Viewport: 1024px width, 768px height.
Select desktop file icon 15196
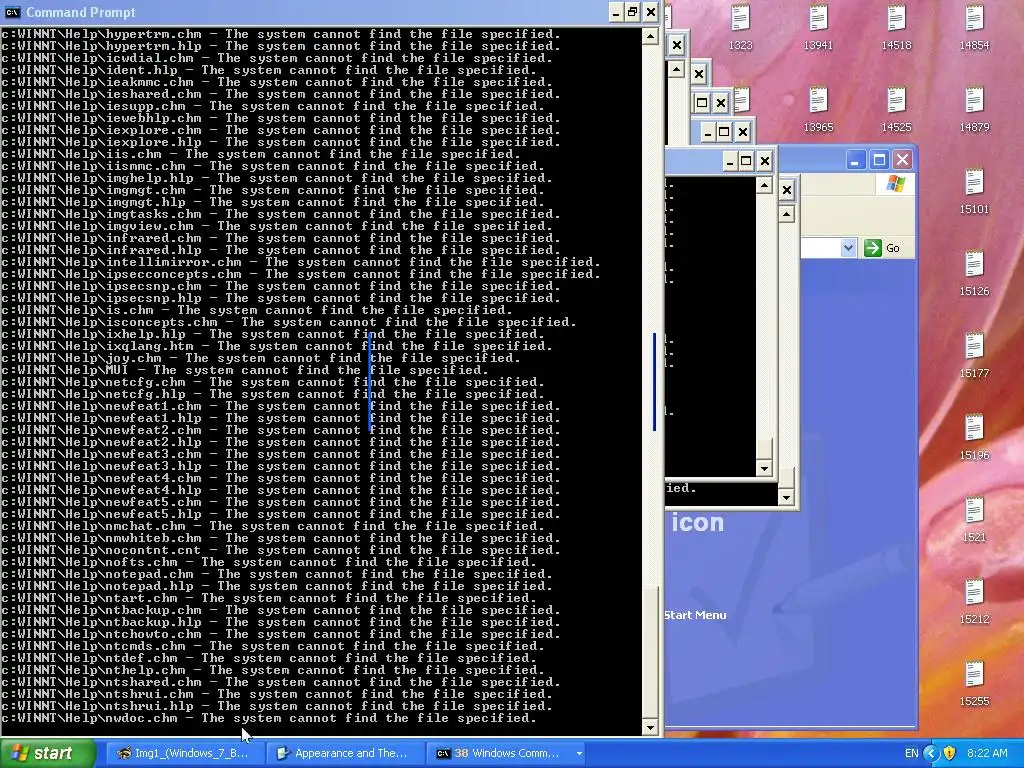[974, 438]
